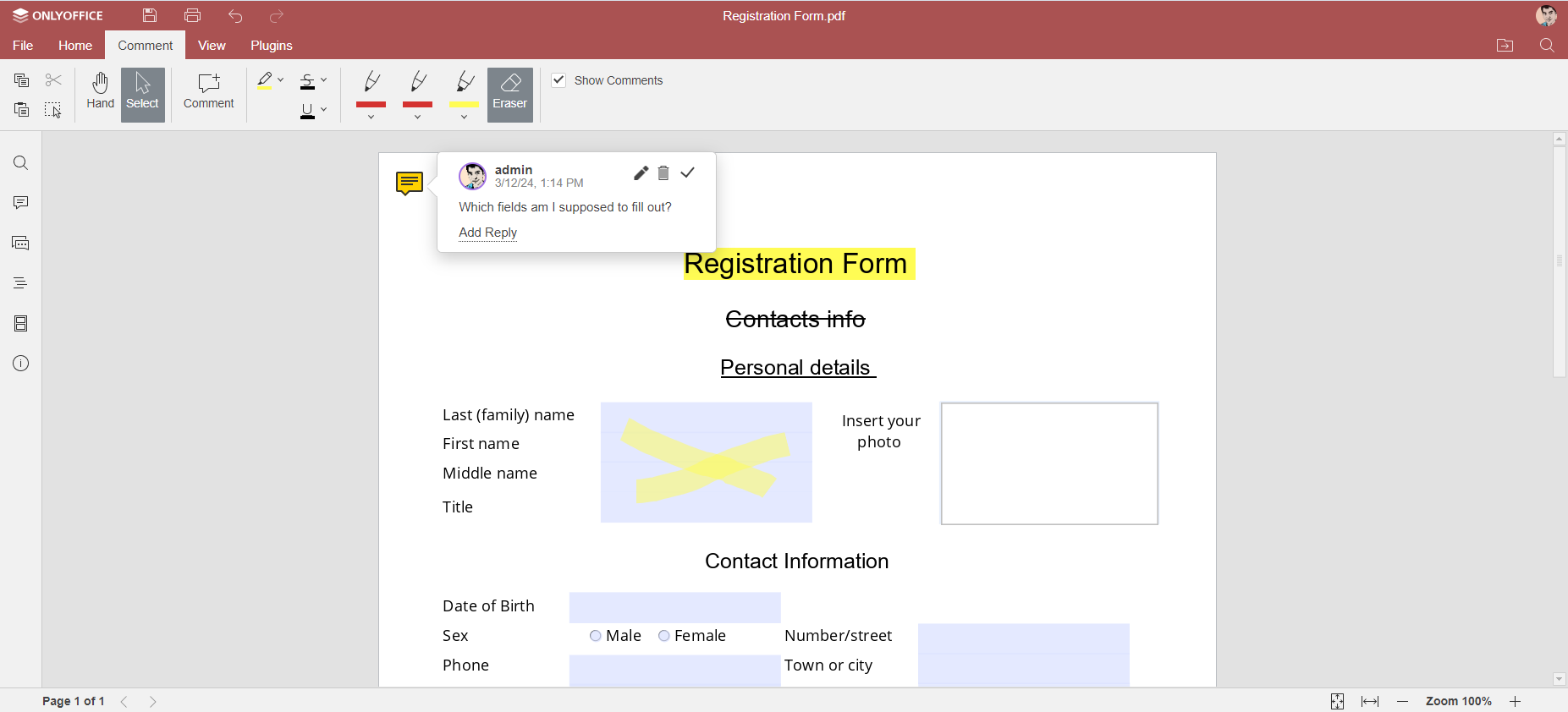Select the Eraser tool

(509, 94)
